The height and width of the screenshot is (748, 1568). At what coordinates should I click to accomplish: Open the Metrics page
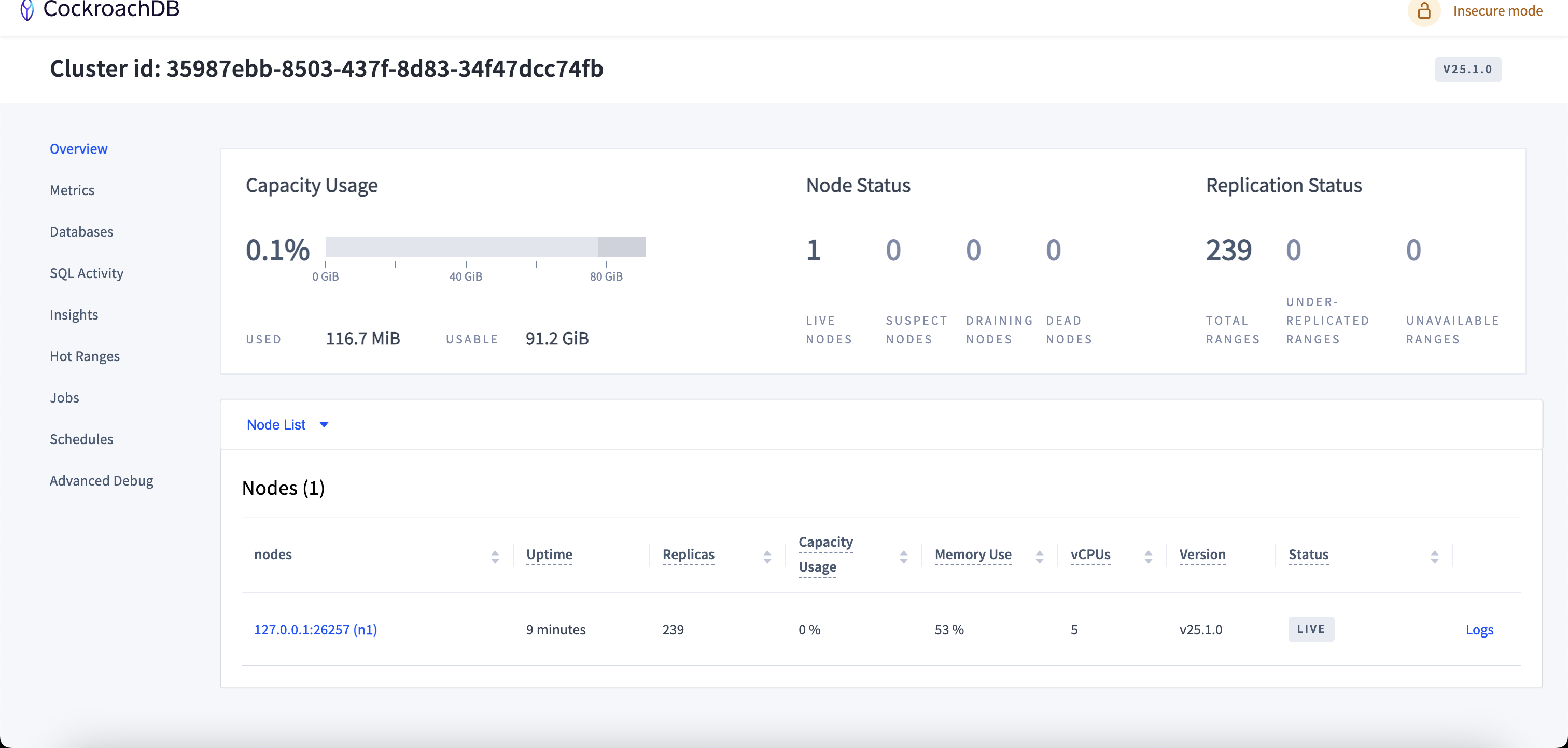(x=72, y=190)
